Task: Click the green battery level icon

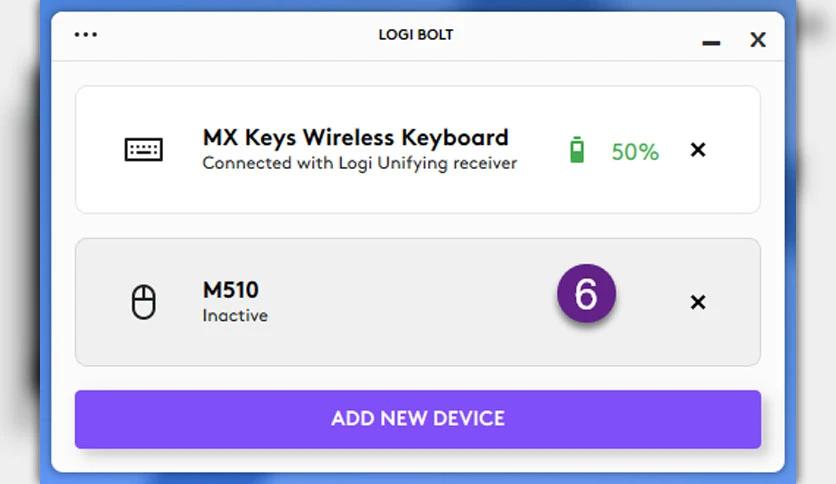Action: [576, 150]
